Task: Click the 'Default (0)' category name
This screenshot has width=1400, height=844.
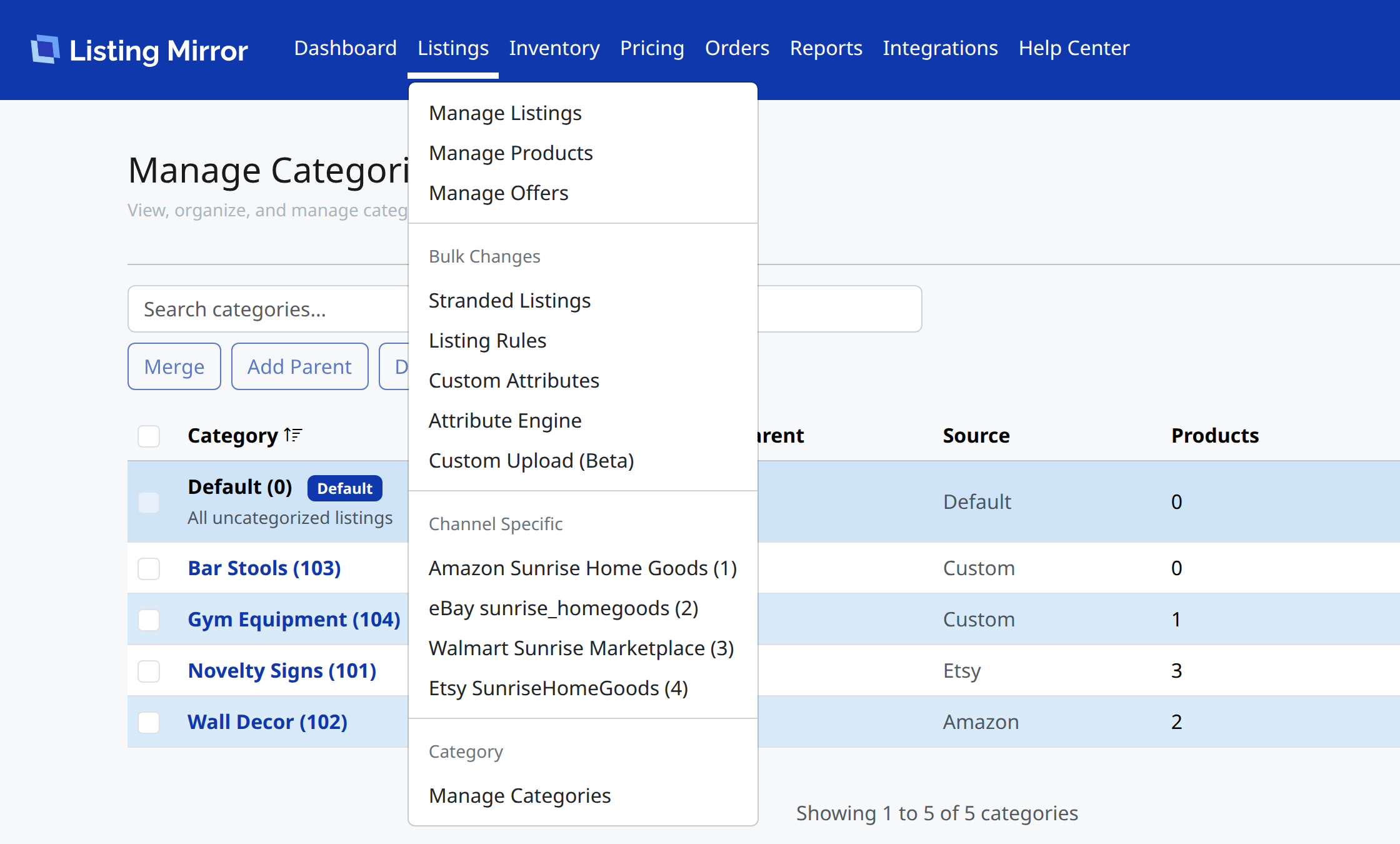Action: pyautogui.click(x=240, y=487)
